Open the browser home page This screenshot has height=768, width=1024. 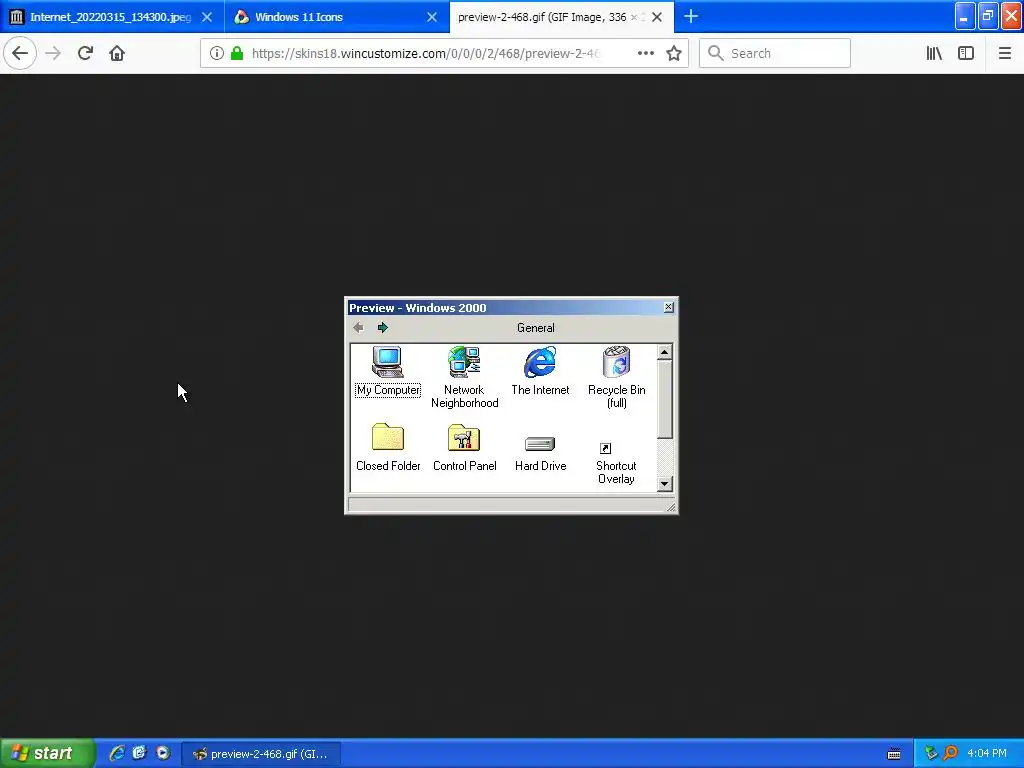click(x=117, y=54)
